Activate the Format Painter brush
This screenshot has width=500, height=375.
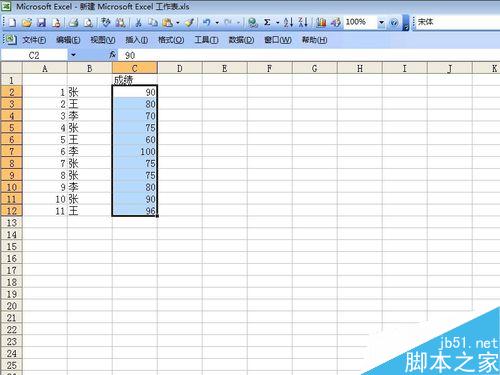pos(190,23)
